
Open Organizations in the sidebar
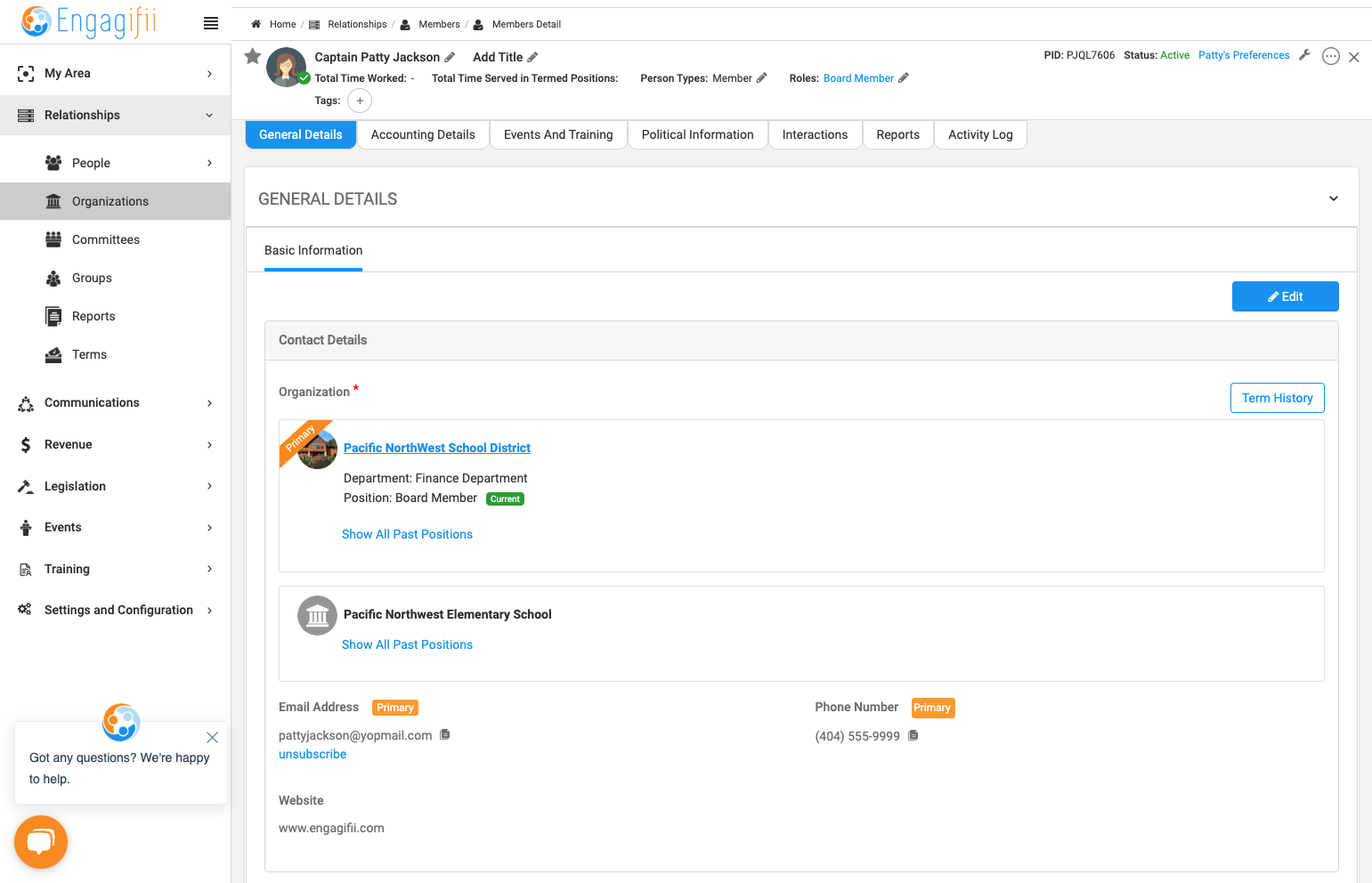116,201
